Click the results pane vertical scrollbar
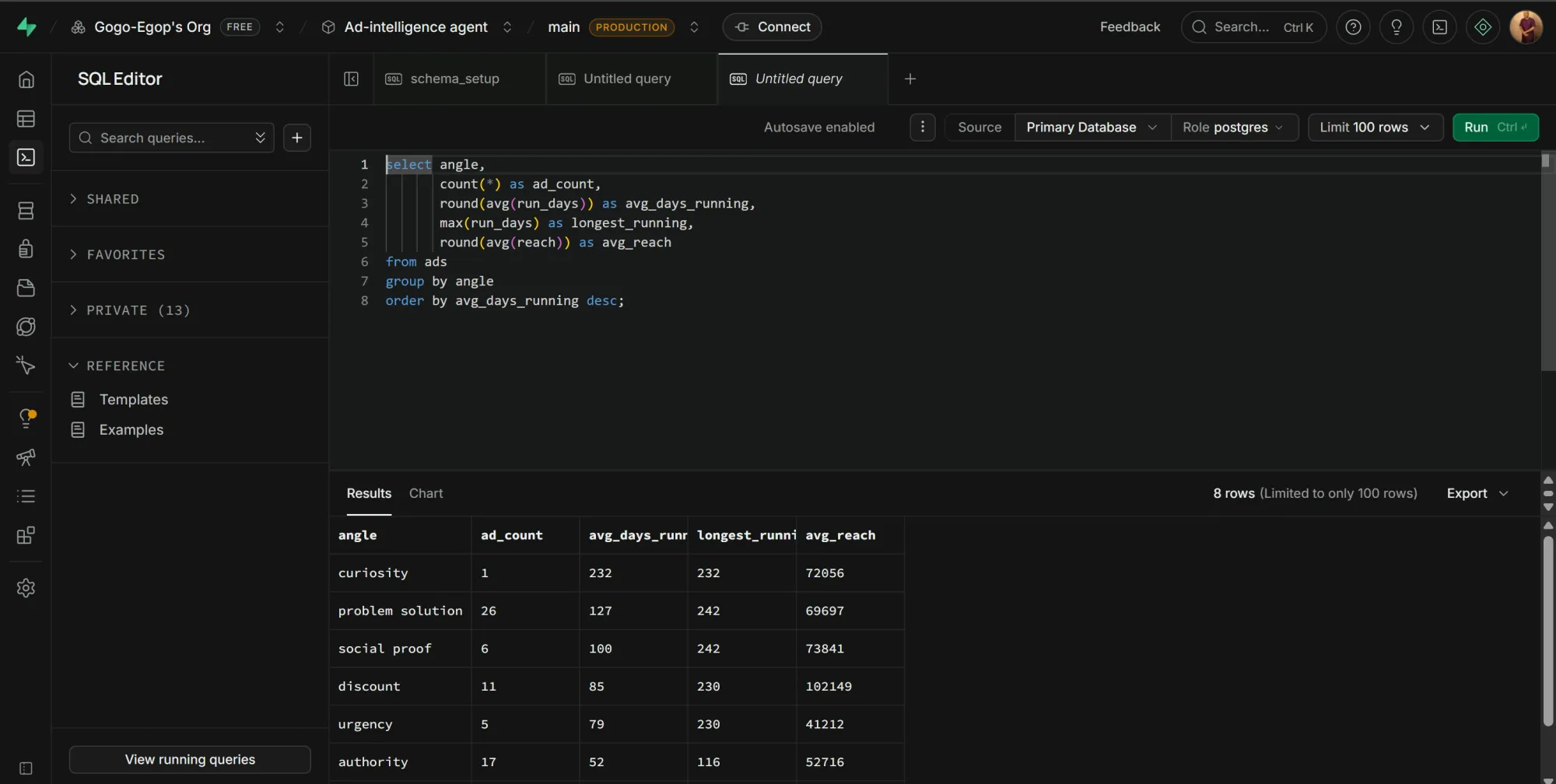Image resolution: width=1556 pixels, height=784 pixels. click(x=1548, y=630)
